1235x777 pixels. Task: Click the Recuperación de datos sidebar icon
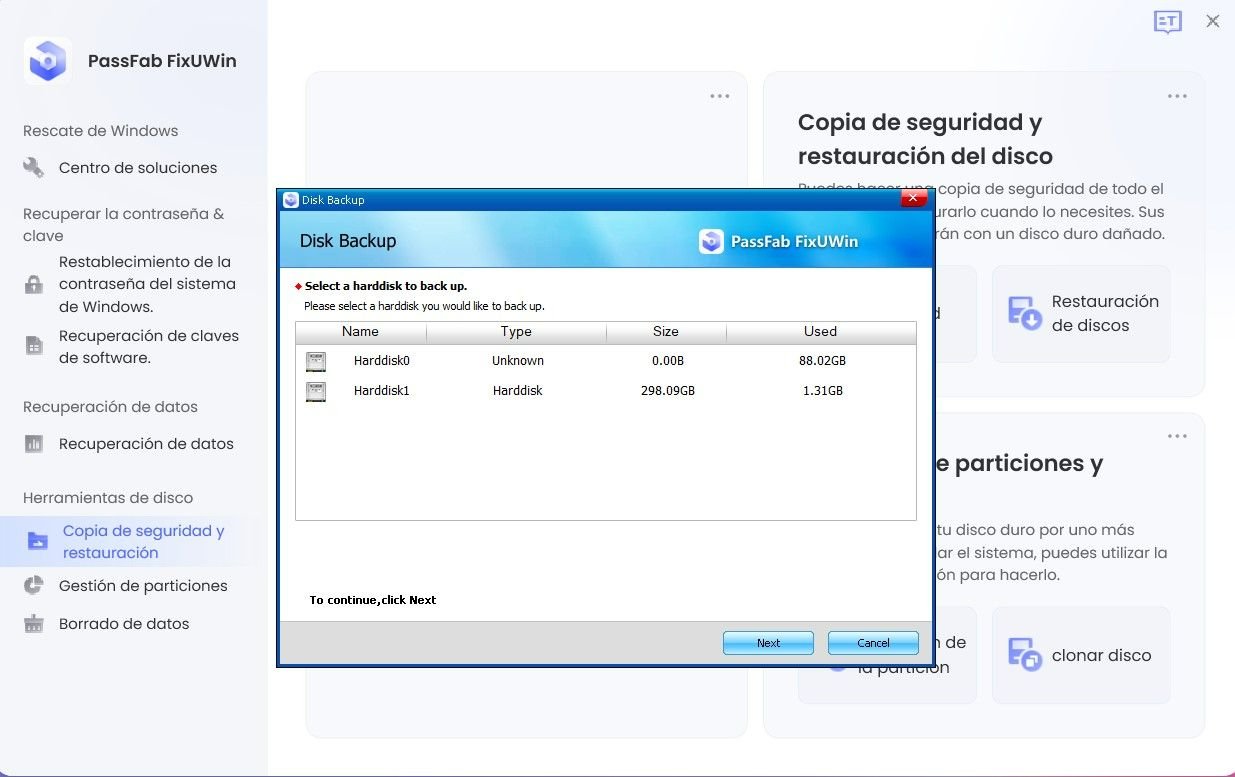[33, 443]
